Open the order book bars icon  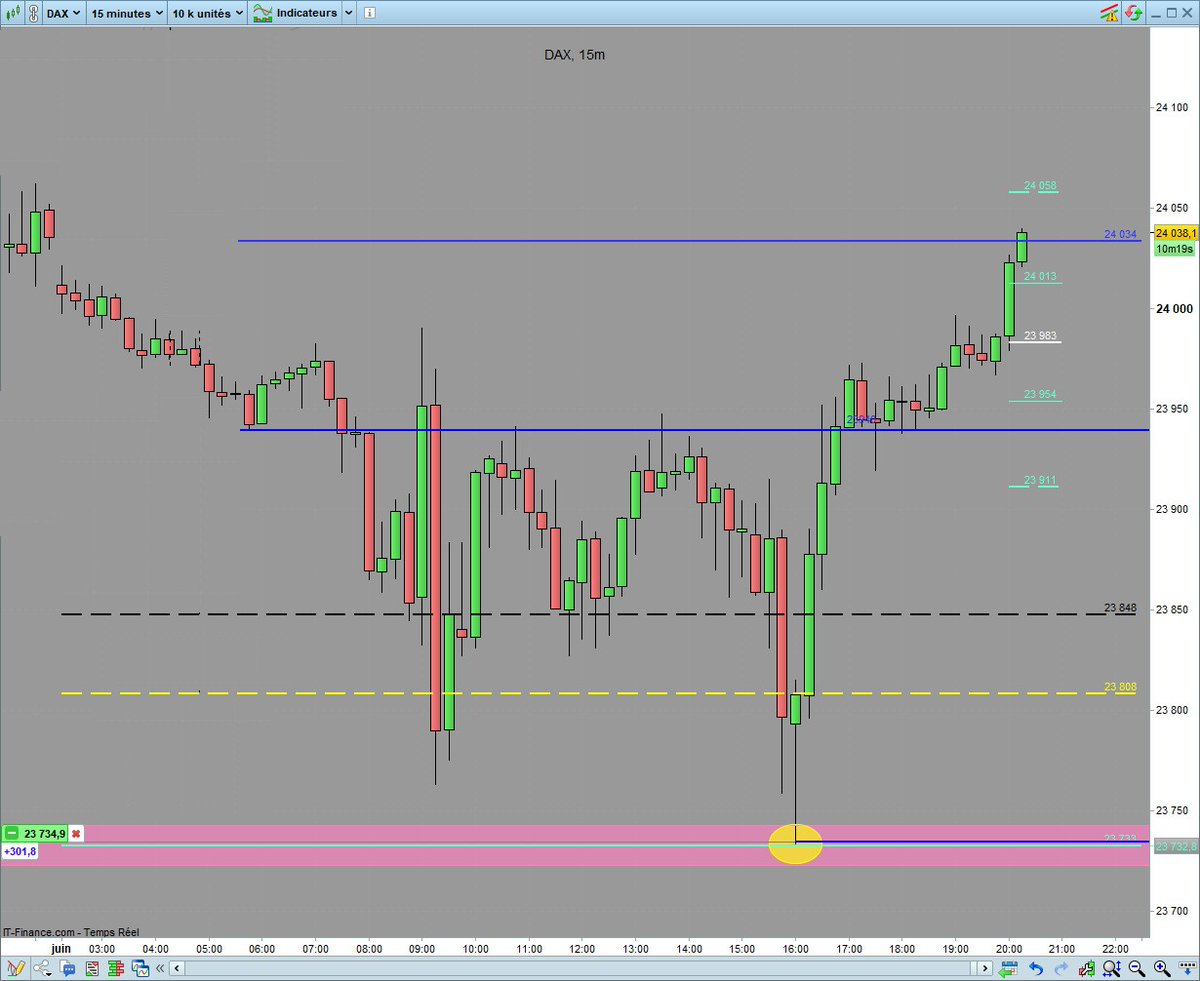(118, 968)
